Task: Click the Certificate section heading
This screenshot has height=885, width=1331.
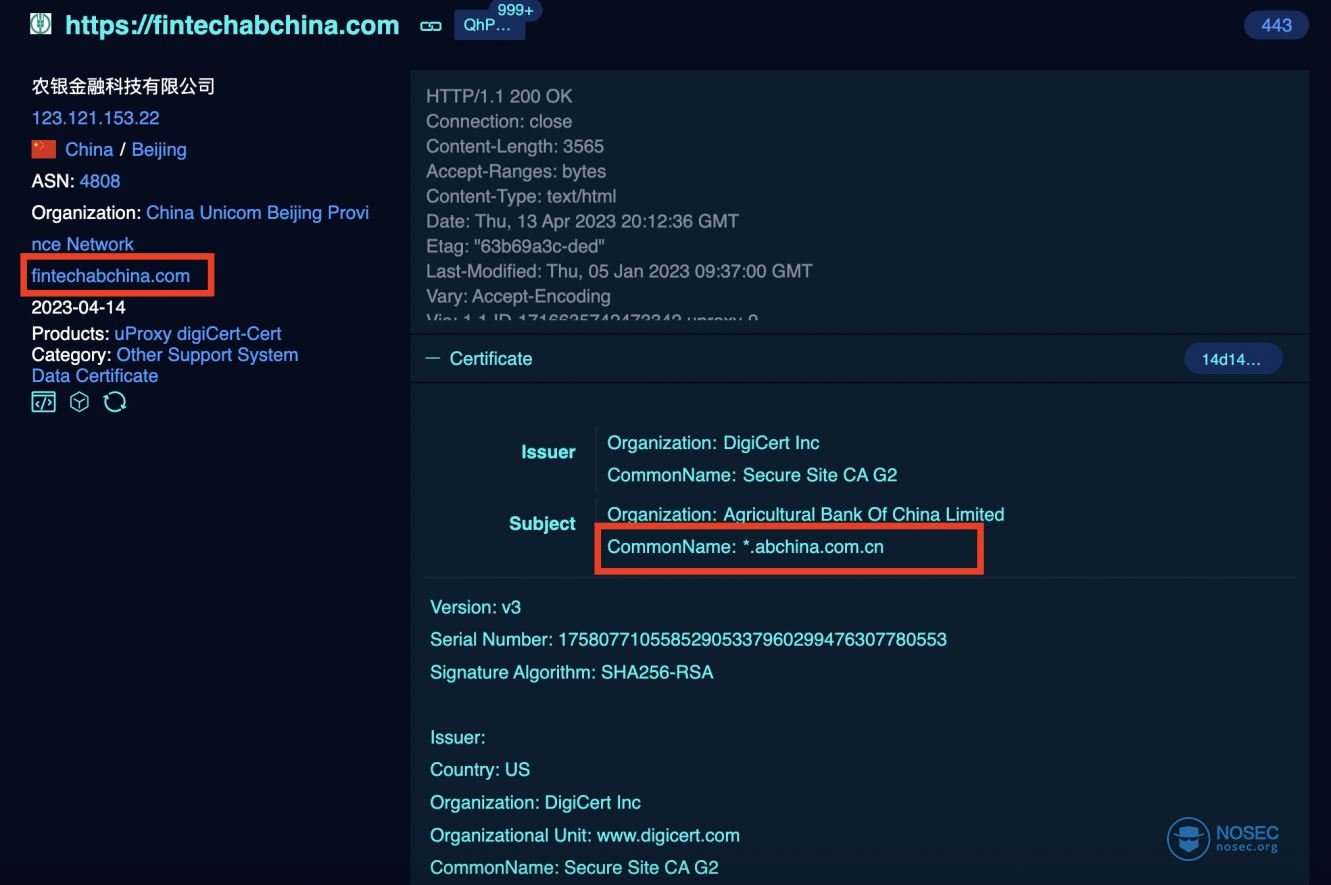Action: [491, 359]
